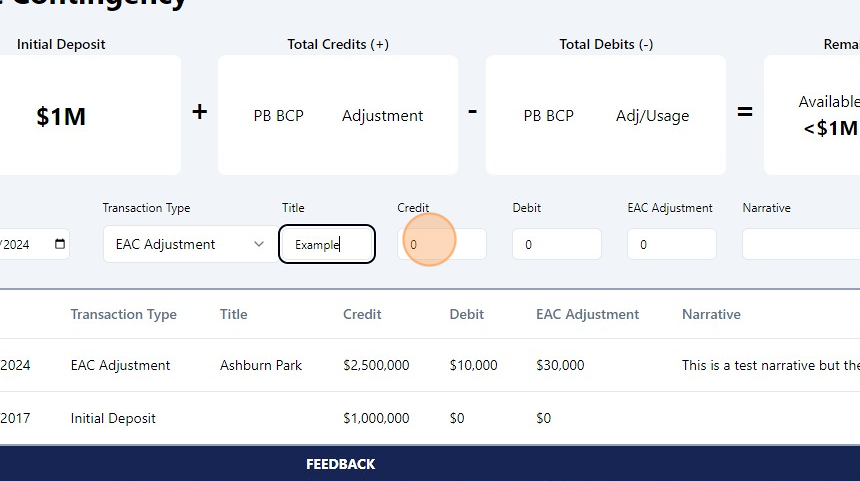Select the Initial Deposit table row
Image resolution: width=860 pixels, height=481 pixels.
click(113, 418)
